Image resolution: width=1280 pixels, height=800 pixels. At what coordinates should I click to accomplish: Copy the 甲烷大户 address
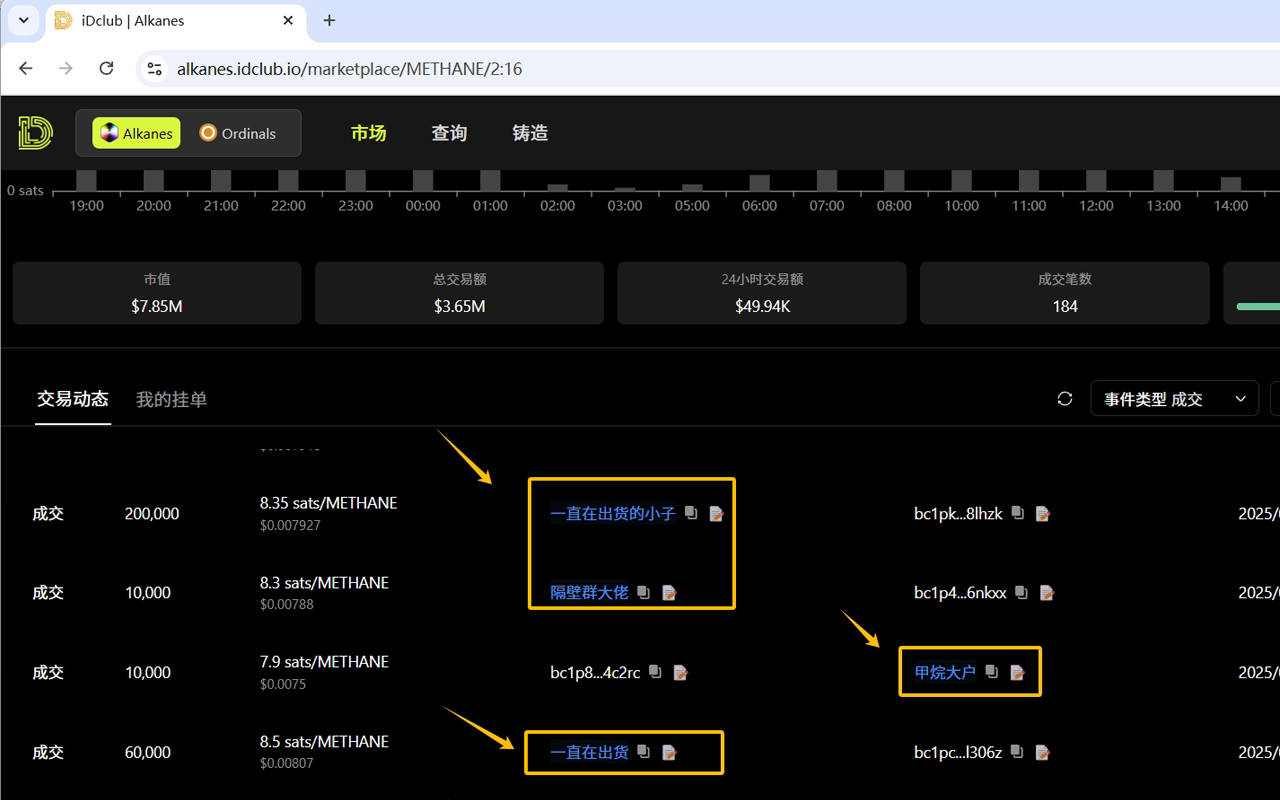(x=991, y=672)
